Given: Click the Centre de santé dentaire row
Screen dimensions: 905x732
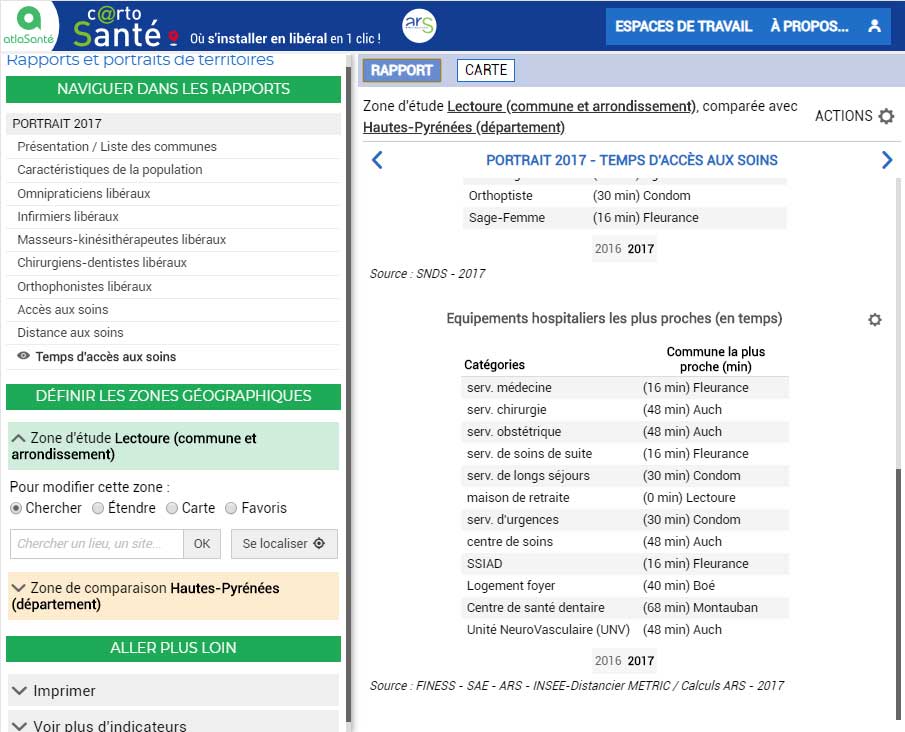Looking at the screenshot, I should point(625,607).
